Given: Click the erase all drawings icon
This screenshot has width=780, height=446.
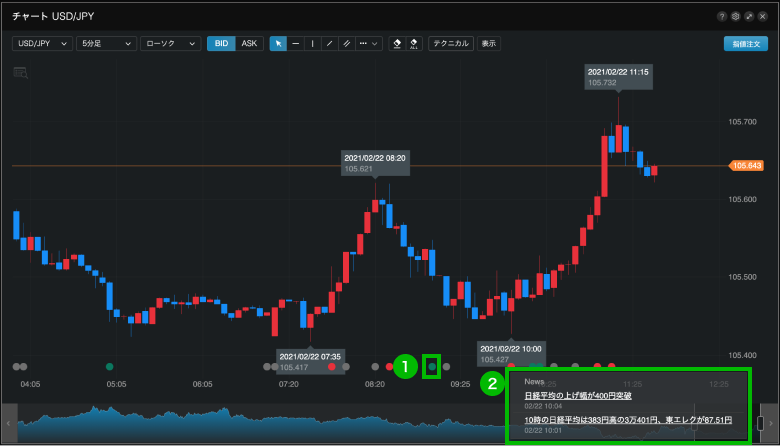Looking at the screenshot, I should [x=414, y=44].
